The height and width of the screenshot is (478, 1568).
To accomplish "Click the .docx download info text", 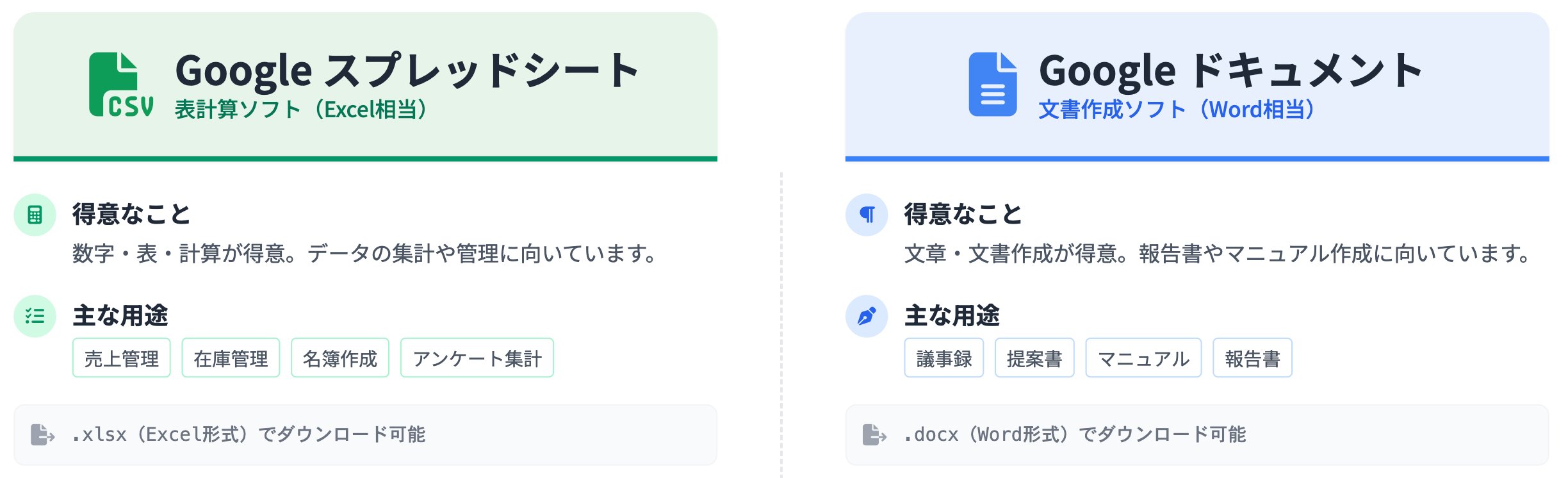I will click(1075, 434).
